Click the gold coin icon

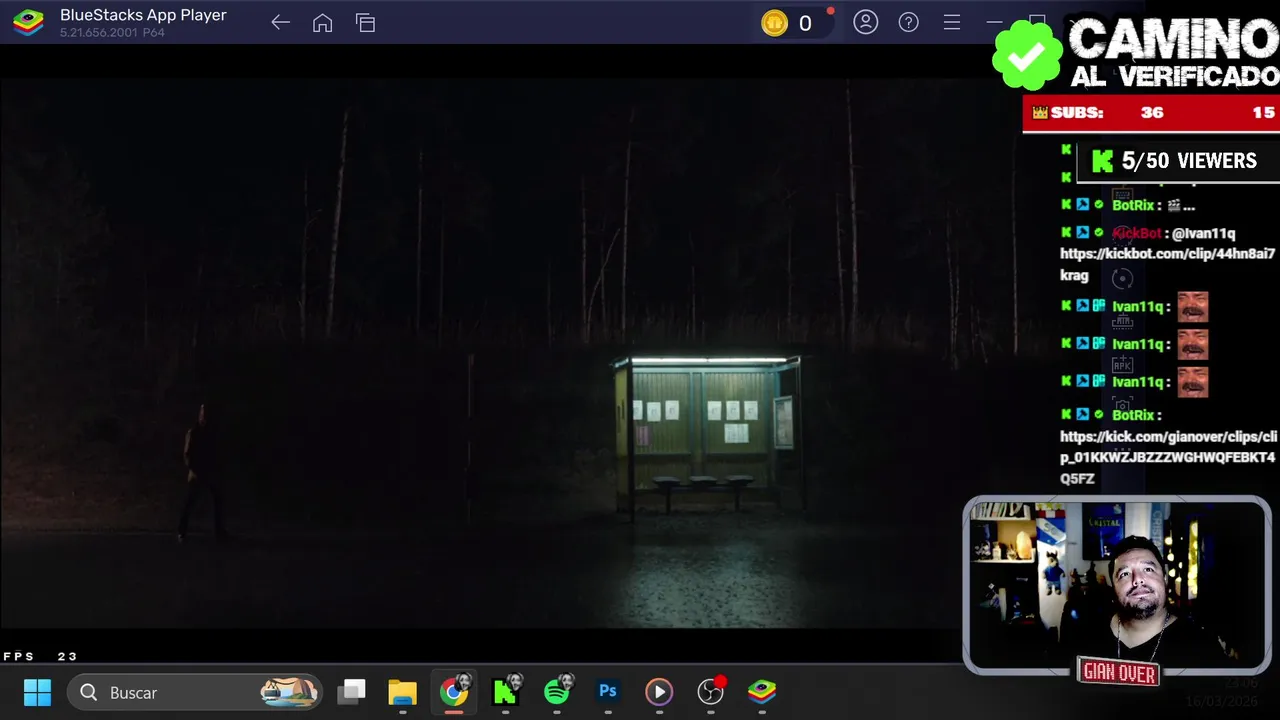(x=775, y=23)
